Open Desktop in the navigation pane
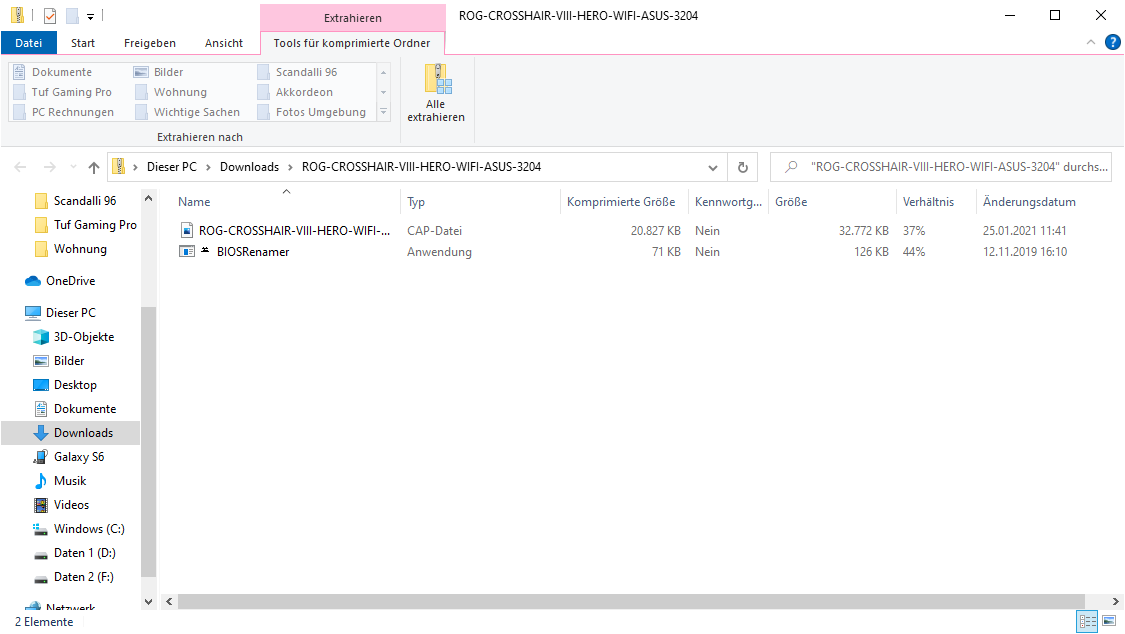The image size is (1125, 634). pos(65,384)
